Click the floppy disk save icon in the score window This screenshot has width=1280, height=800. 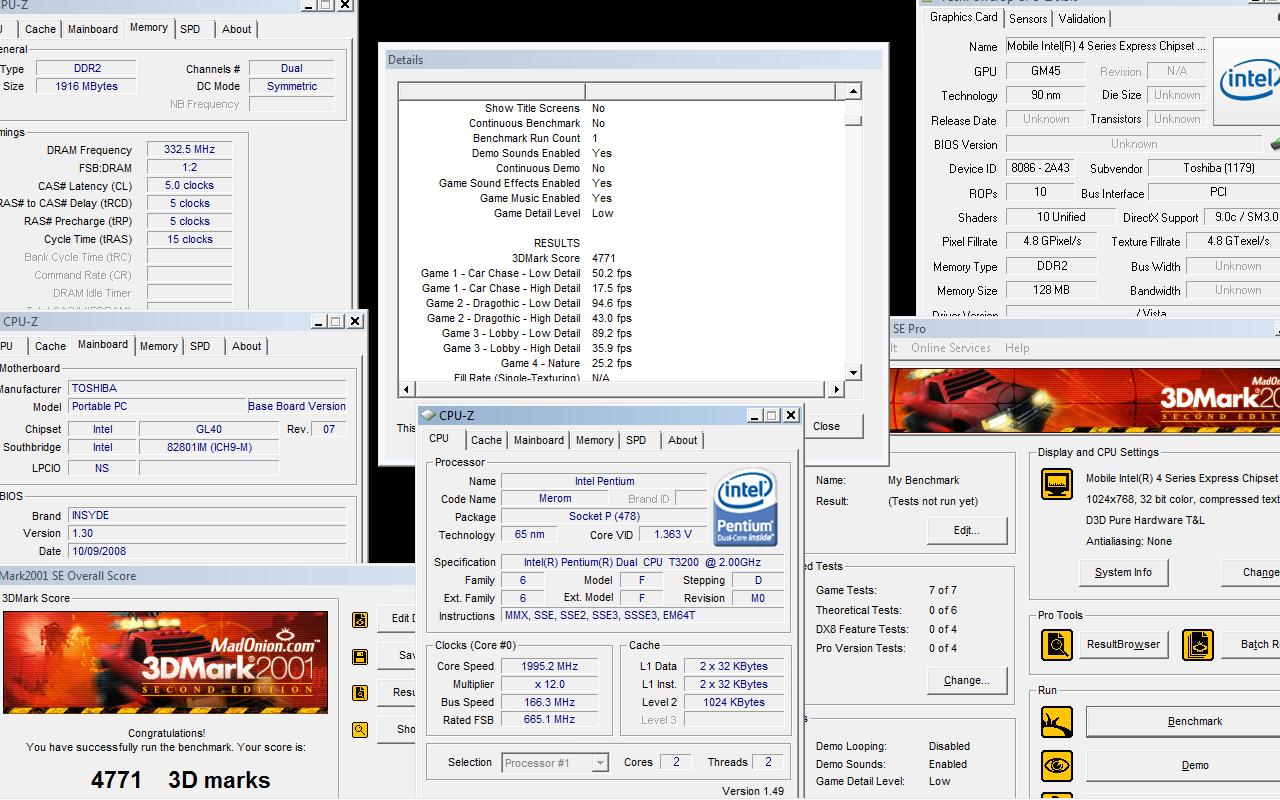360,657
